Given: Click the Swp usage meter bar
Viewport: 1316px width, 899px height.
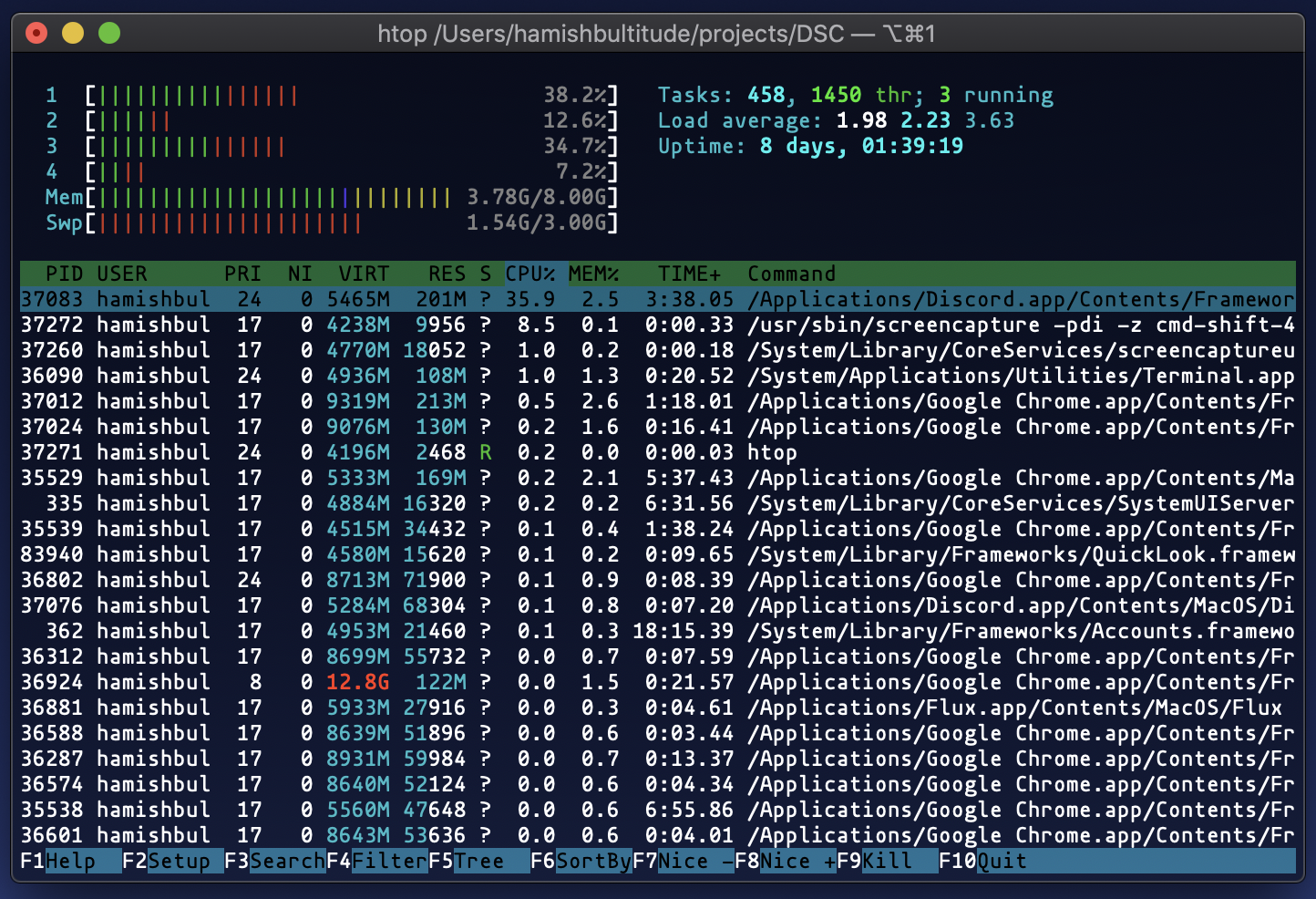Looking at the screenshot, I should point(351,222).
